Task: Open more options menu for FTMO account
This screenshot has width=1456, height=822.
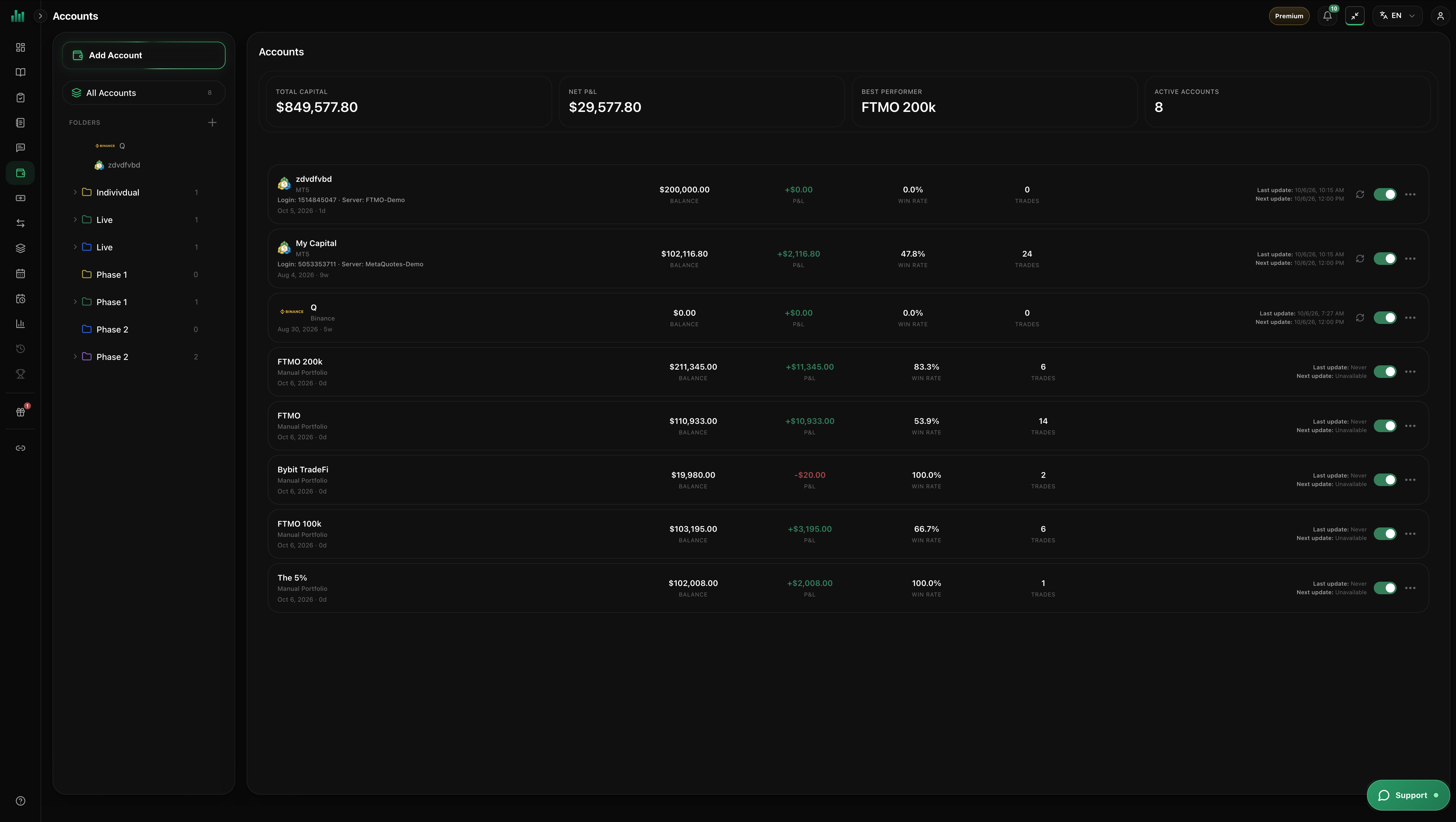Action: click(1410, 426)
